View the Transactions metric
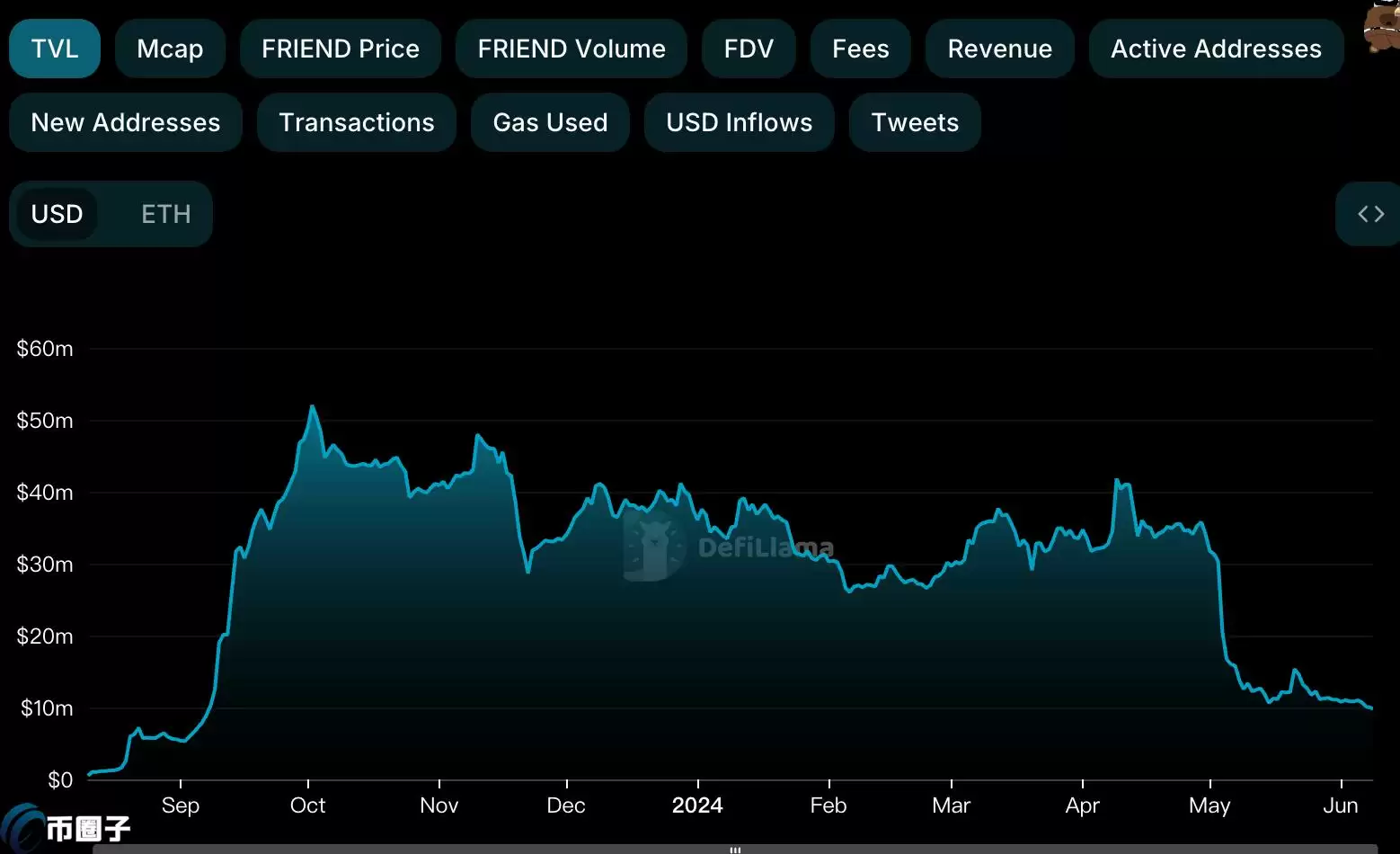 [x=356, y=122]
